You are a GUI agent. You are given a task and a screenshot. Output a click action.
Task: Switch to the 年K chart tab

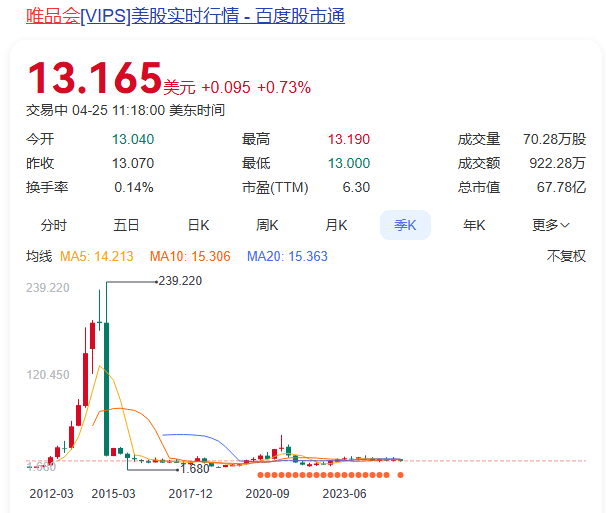tap(474, 225)
